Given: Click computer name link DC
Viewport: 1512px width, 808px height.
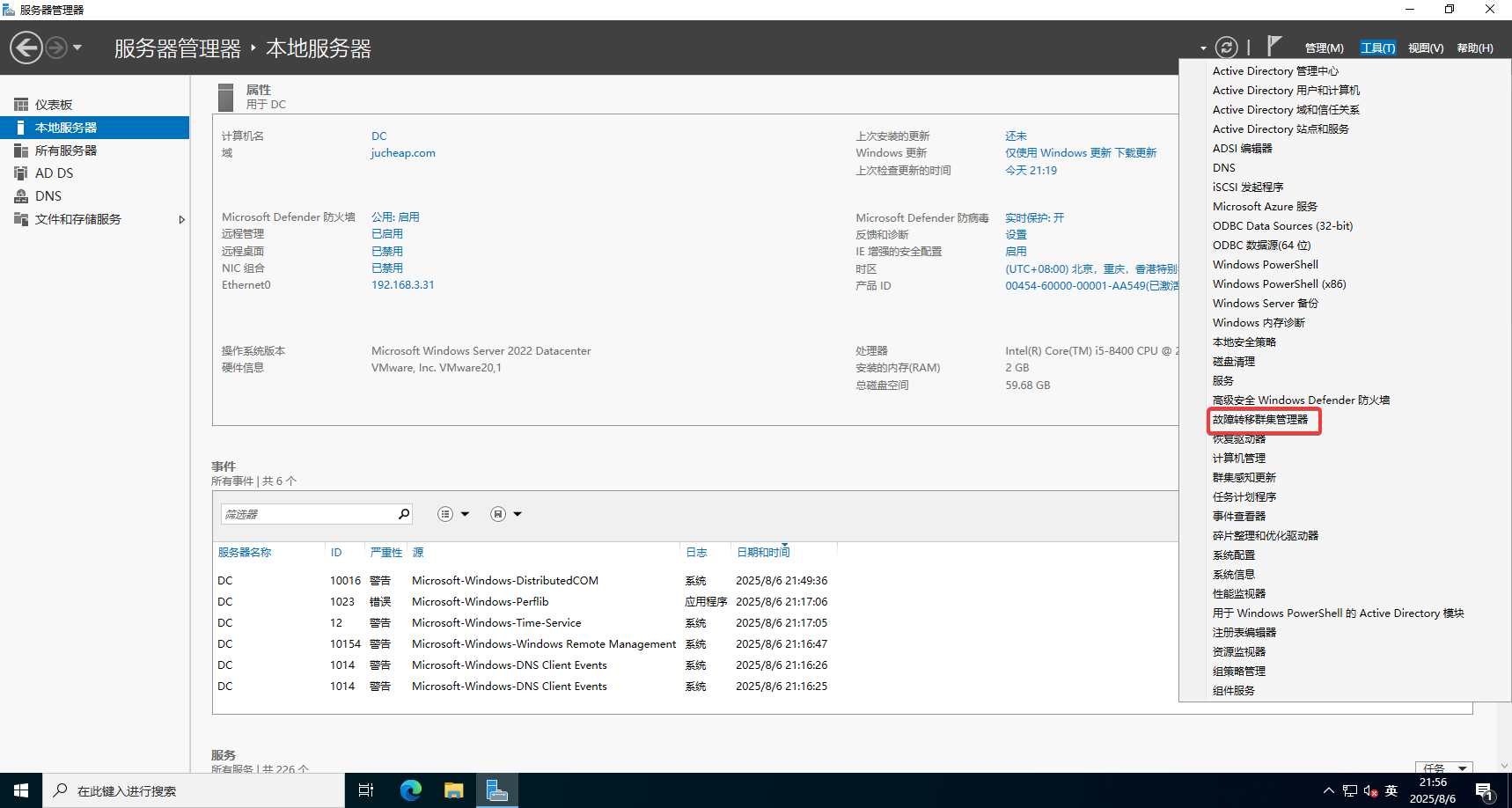Looking at the screenshot, I should (378, 136).
